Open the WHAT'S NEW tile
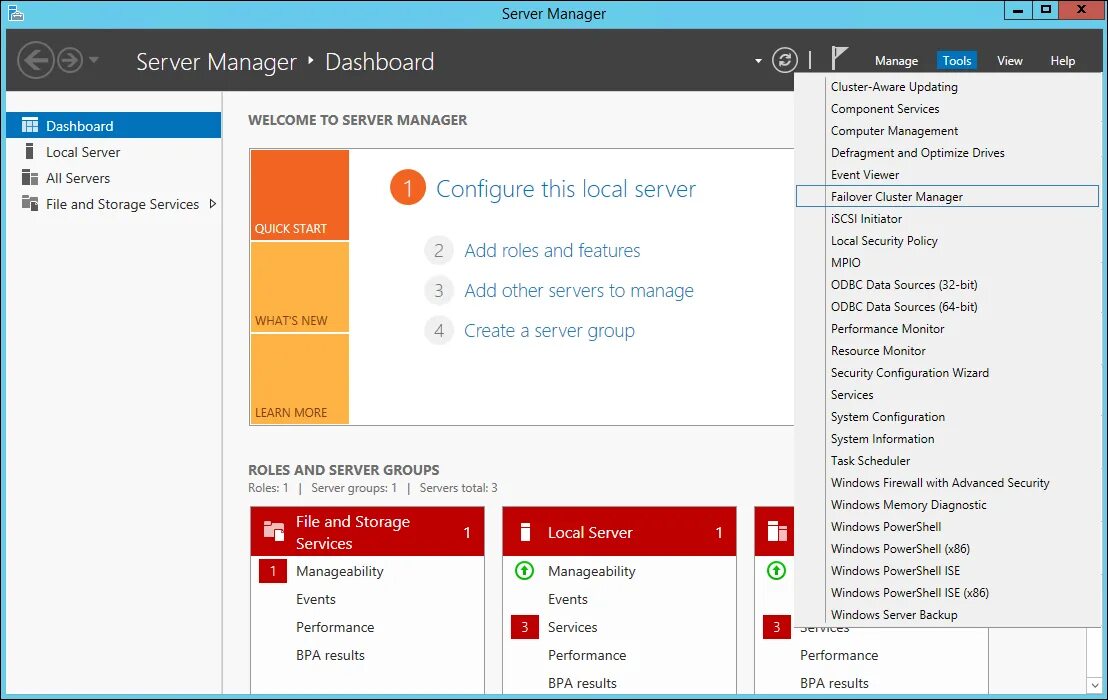Screen dimensions: 1108x700 click(300, 287)
